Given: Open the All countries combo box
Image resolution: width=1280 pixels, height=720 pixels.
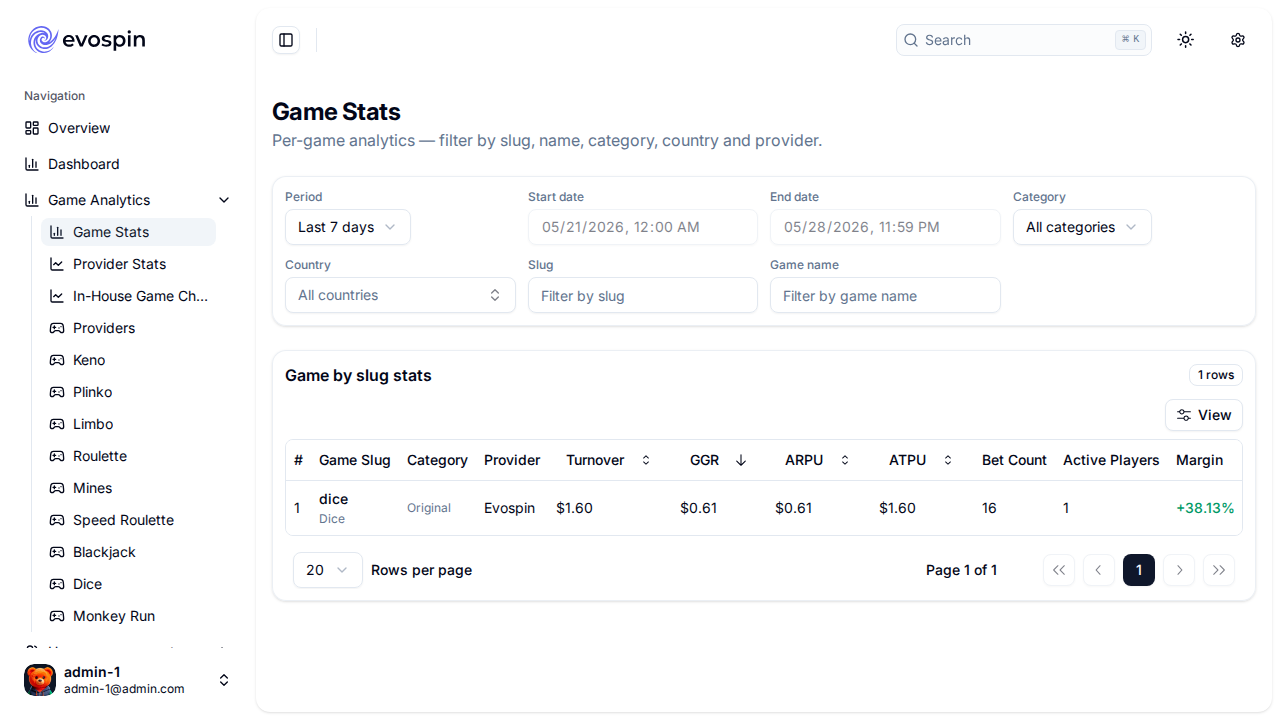Looking at the screenshot, I should pyautogui.click(x=400, y=295).
